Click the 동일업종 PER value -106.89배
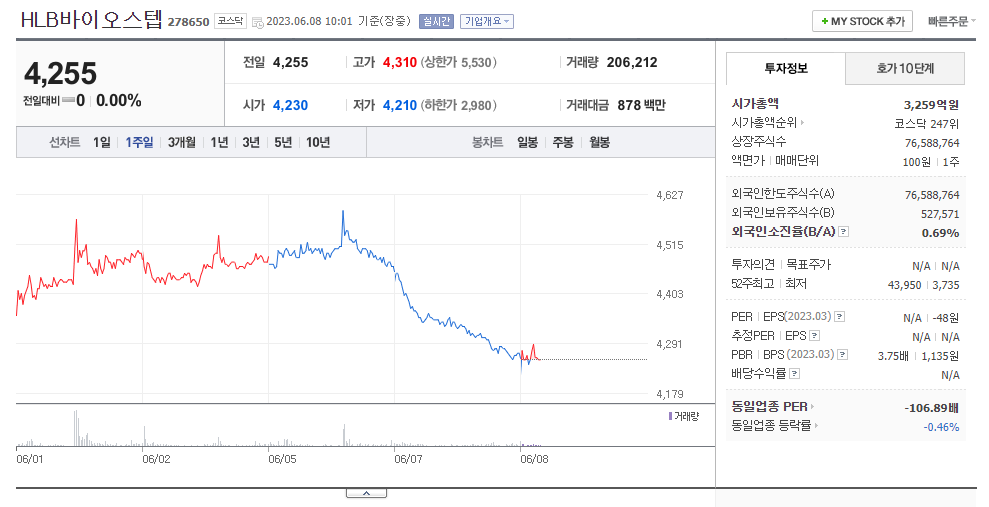This screenshot has width=989, height=507. tap(932, 408)
